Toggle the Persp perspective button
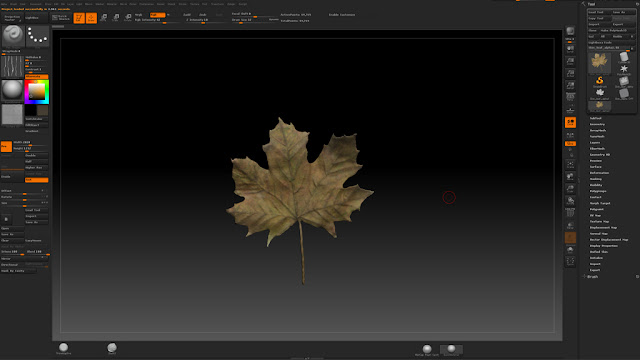 coord(570,97)
